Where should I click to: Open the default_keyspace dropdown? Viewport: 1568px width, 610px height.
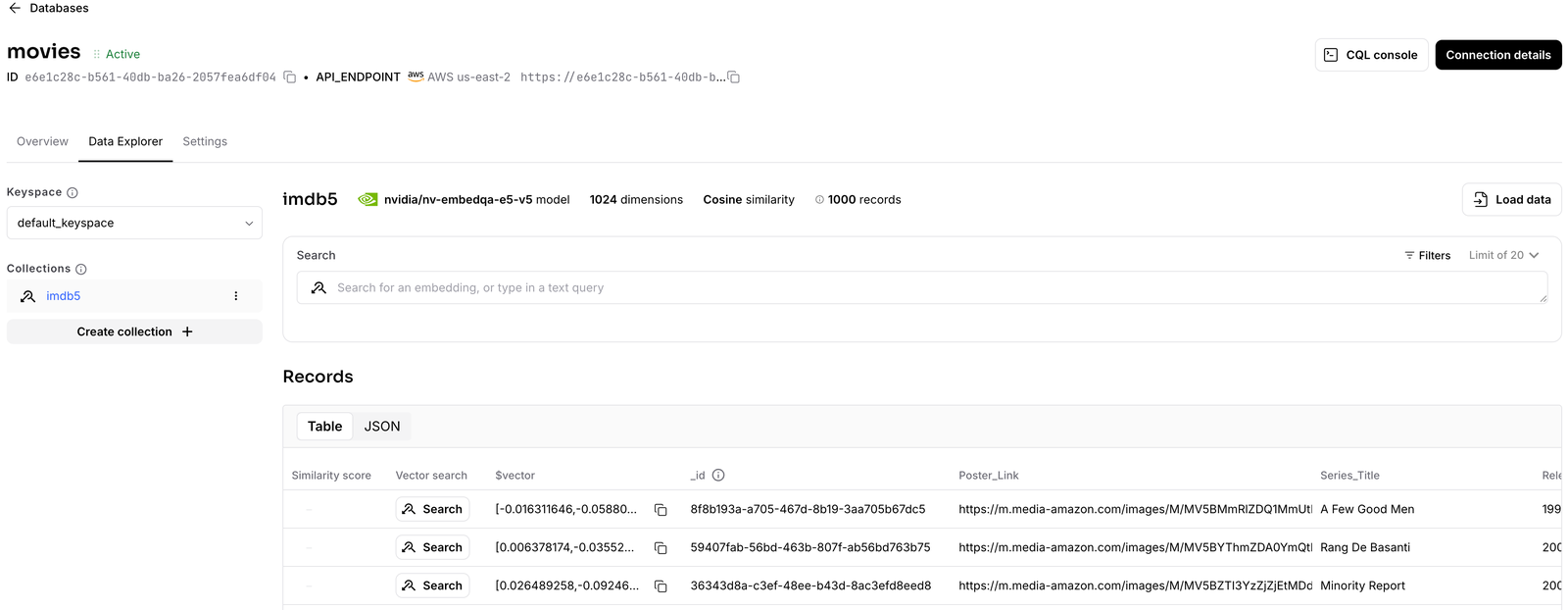coord(134,223)
